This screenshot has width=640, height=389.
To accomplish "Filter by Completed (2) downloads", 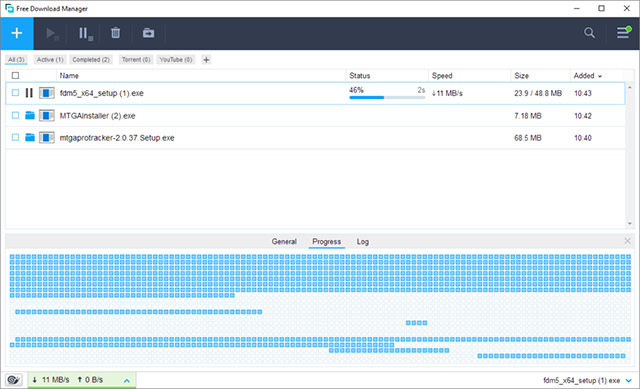I will coord(91,60).
